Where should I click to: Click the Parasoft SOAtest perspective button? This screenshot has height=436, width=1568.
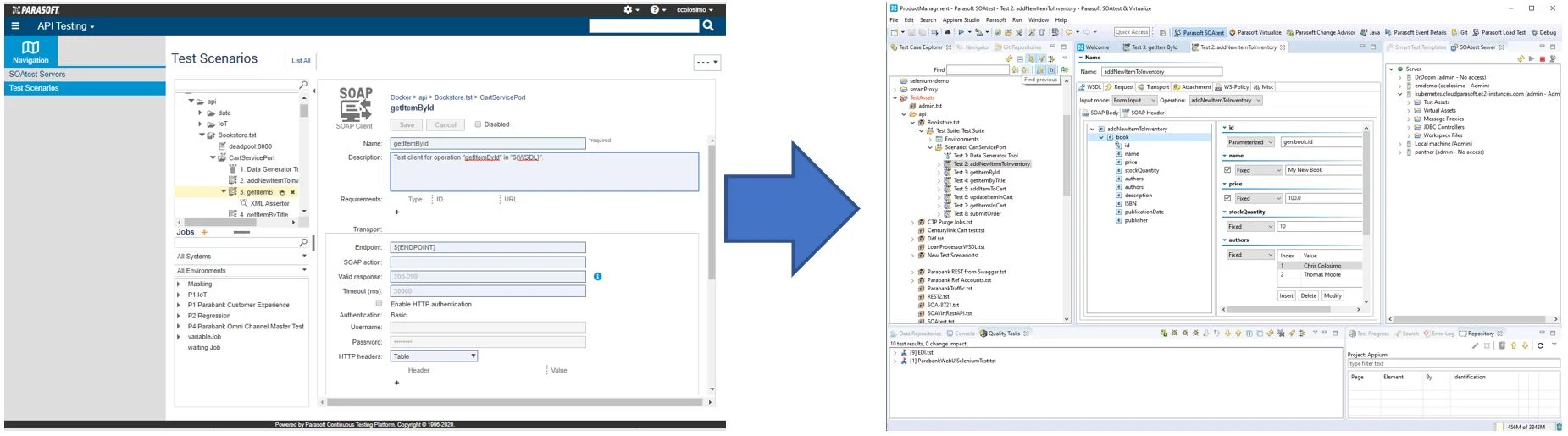pyautogui.click(x=1199, y=32)
